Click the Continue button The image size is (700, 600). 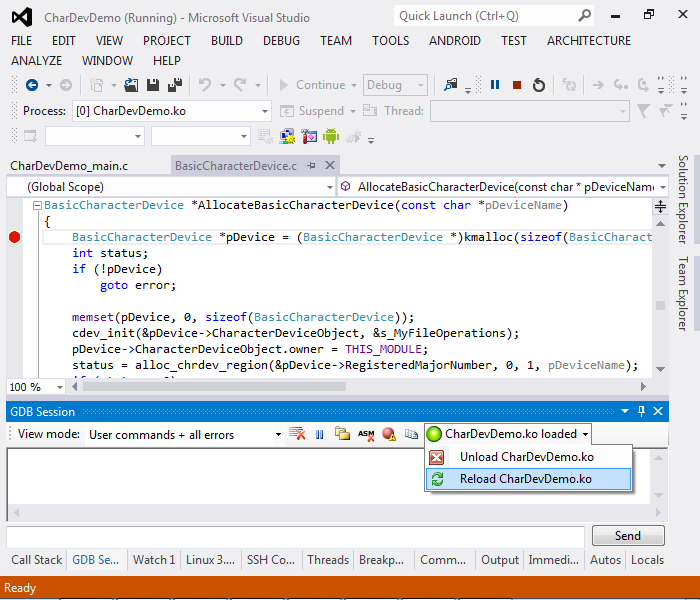pyautogui.click(x=317, y=85)
